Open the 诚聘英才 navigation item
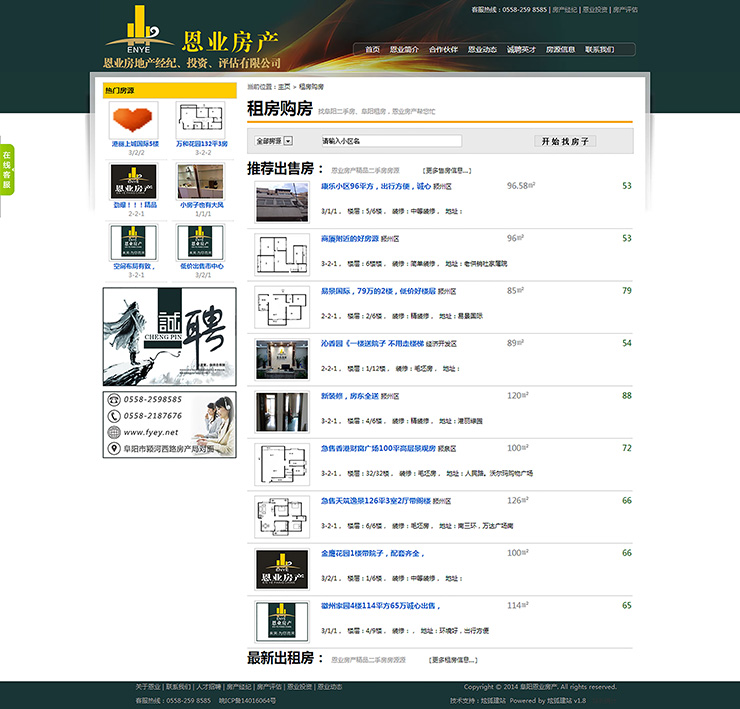This screenshot has height=709, width=740. pyautogui.click(x=521, y=50)
